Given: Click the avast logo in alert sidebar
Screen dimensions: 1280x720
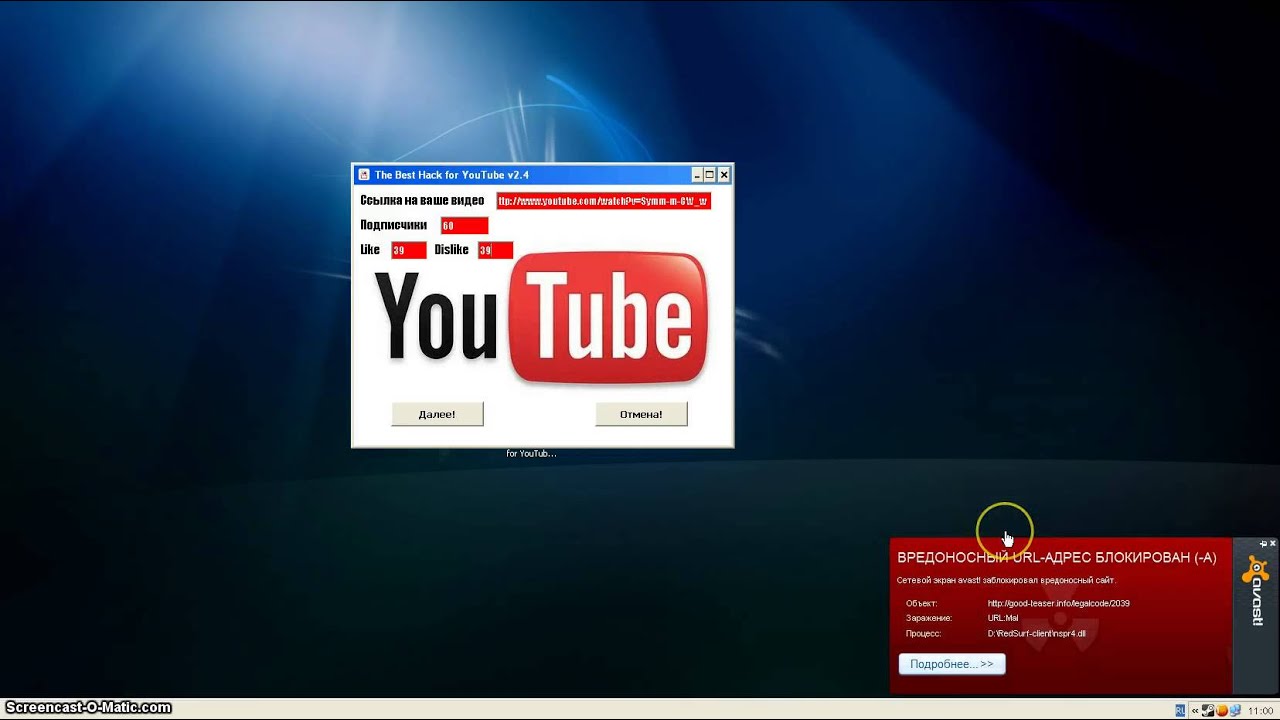Looking at the screenshot, I should click(x=1256, y=591).
